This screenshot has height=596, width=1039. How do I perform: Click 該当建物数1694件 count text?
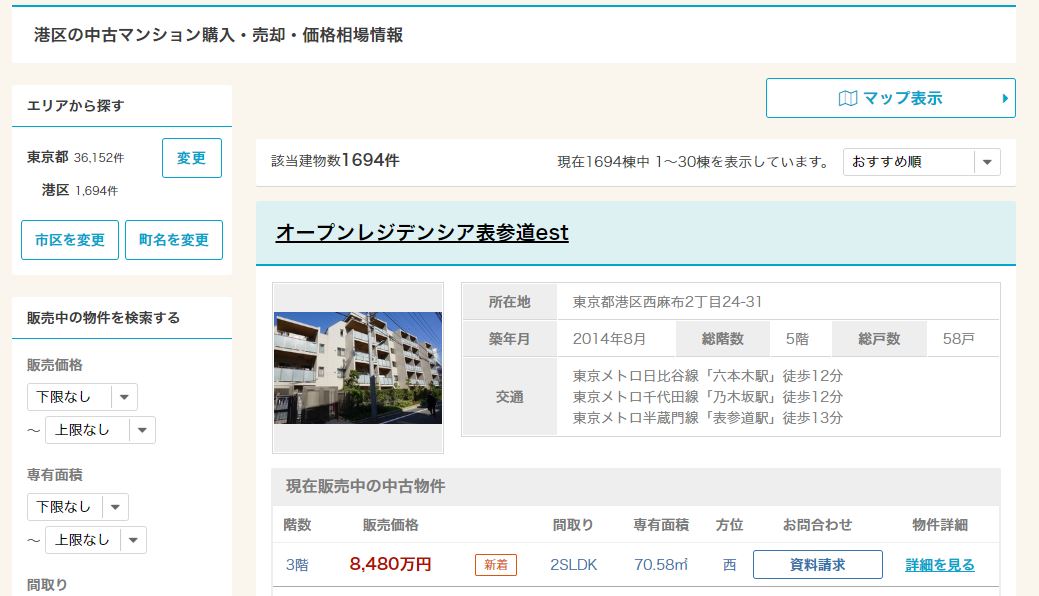(x=335, y=160)
